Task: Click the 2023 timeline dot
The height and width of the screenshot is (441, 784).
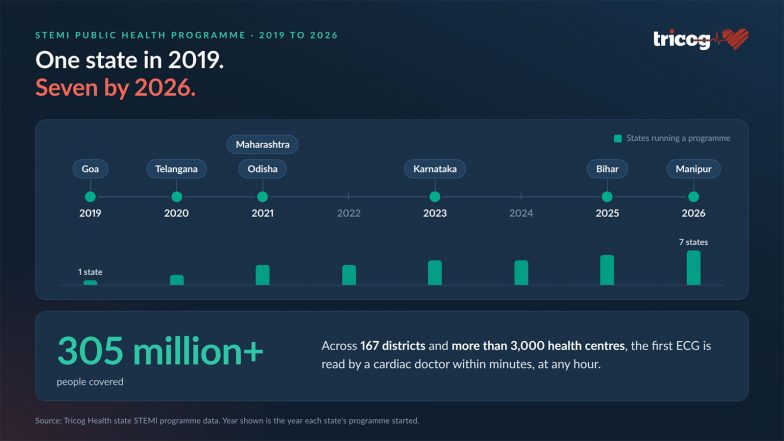Action: click(435, 197)
